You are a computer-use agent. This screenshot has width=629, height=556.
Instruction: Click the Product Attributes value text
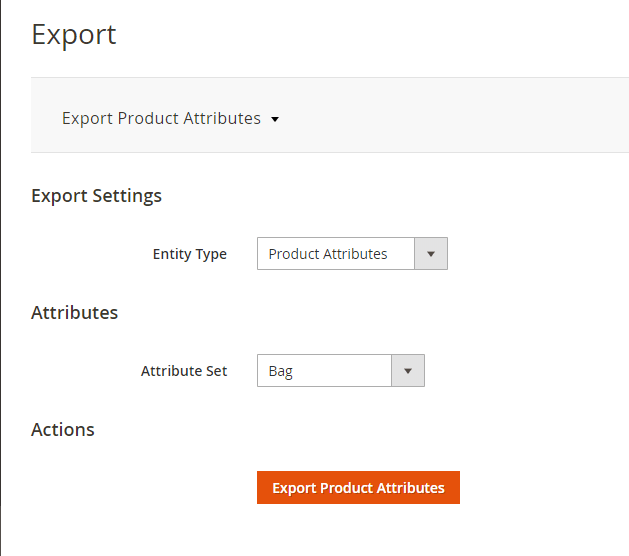(328, 254)
